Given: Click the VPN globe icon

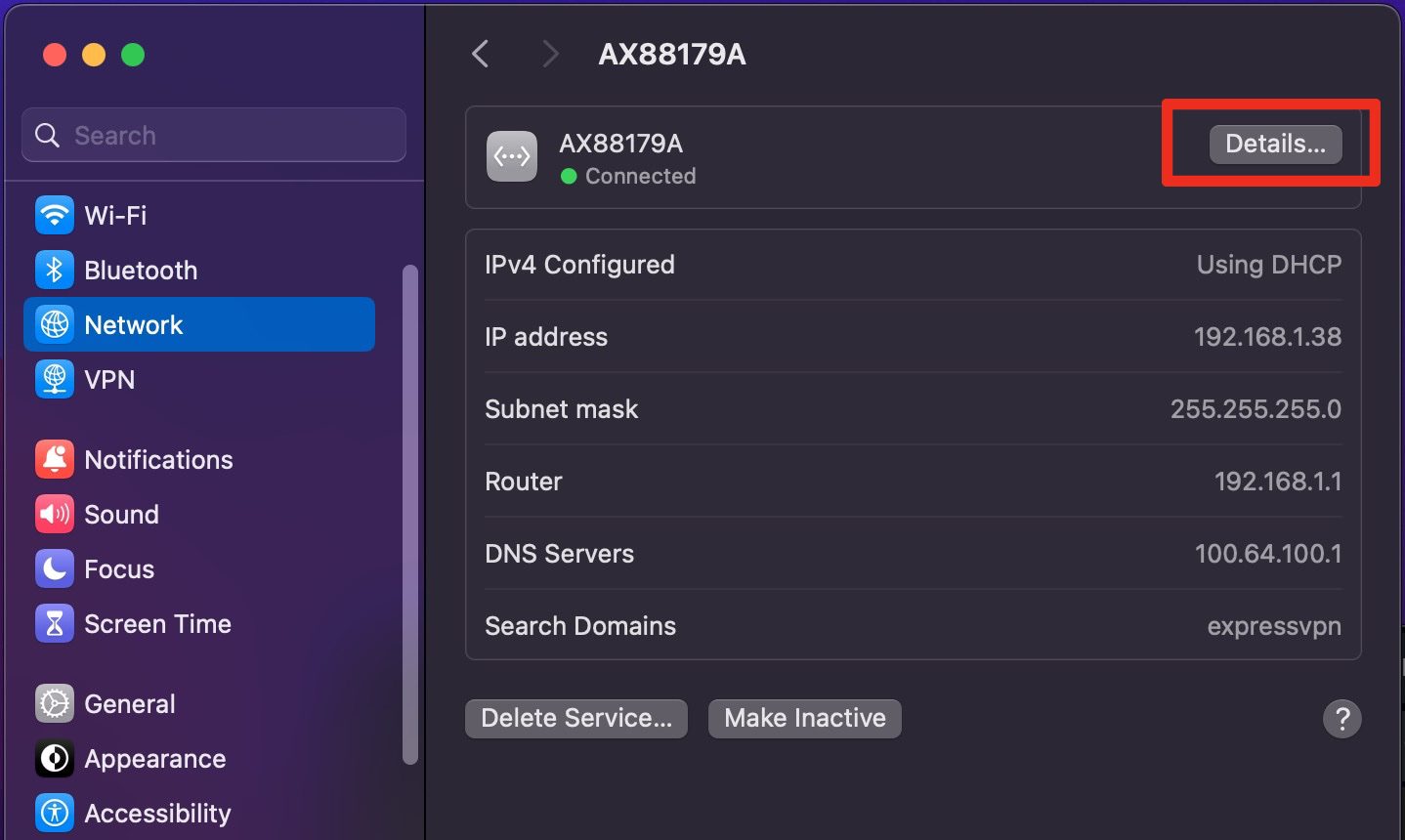Looking at the screenshot, I should 55,379.
